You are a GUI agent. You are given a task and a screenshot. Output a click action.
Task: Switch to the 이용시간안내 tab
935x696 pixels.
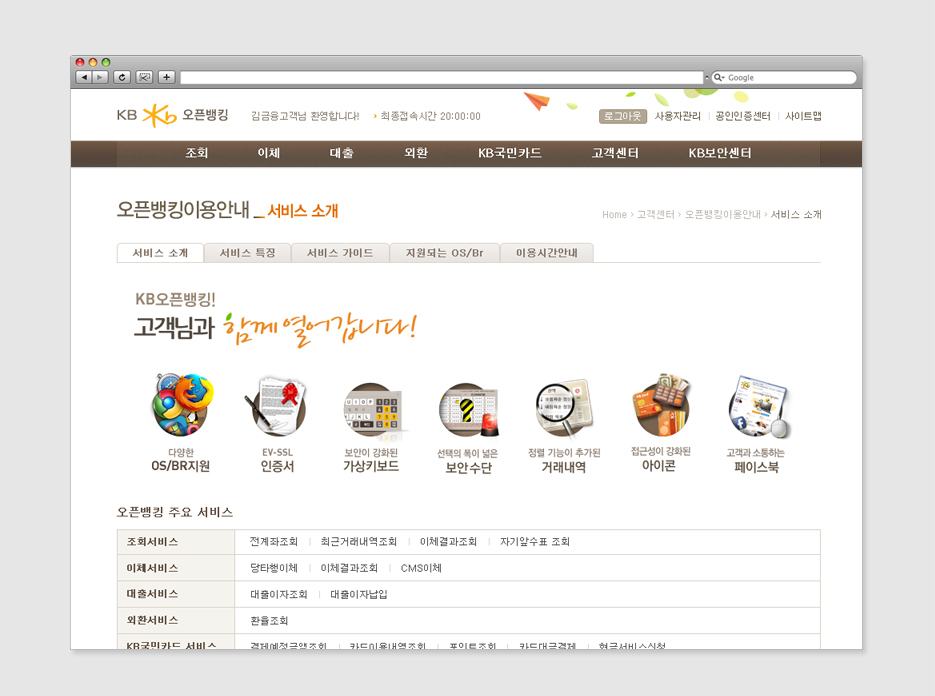pos(547,253)
